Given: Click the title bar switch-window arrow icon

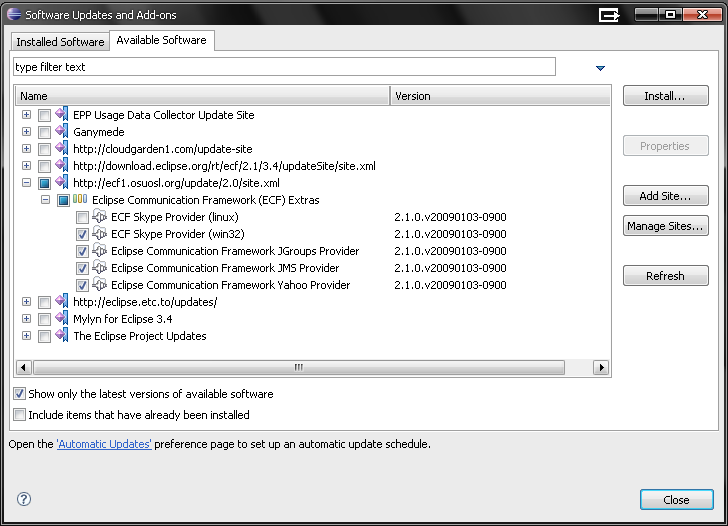Looking at the screenshot, I should point(609,15).
